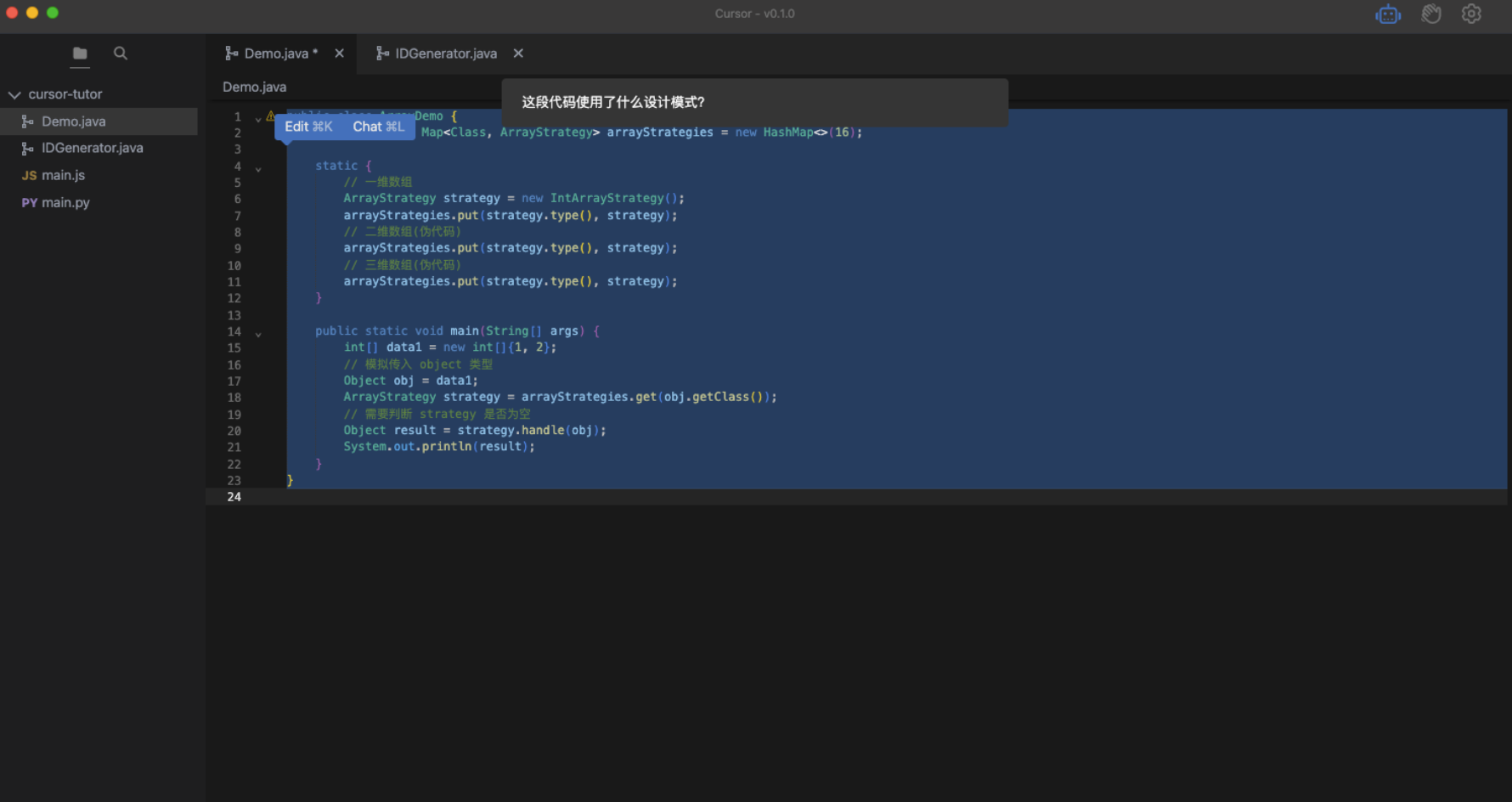Focus the chat prompt input box

(755, 102)
